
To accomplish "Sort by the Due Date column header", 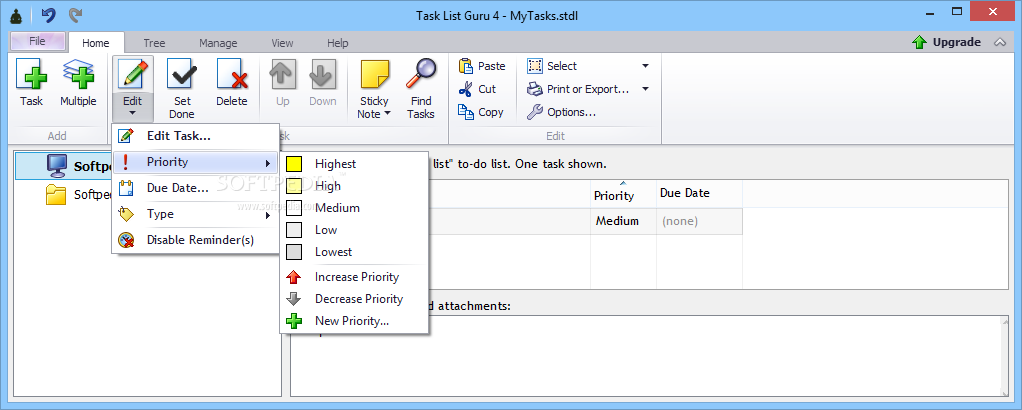I will tap(699, 194).
